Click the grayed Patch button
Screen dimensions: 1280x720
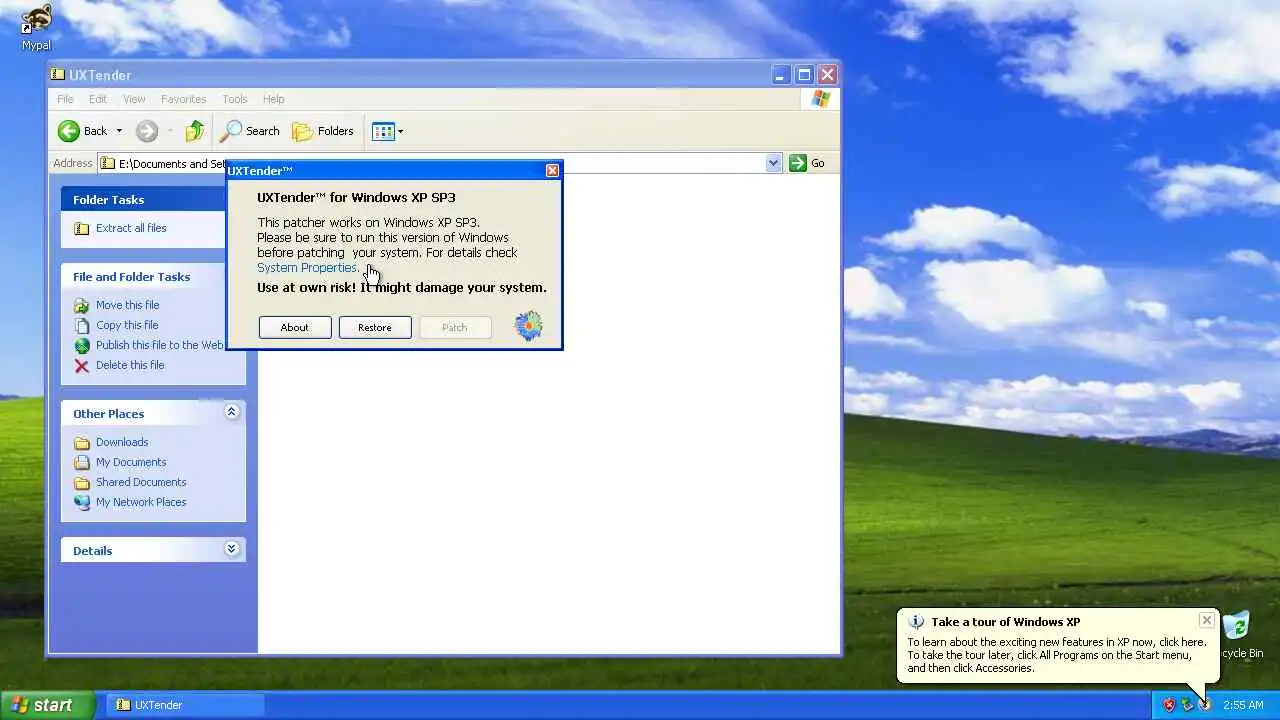point(455,327)
